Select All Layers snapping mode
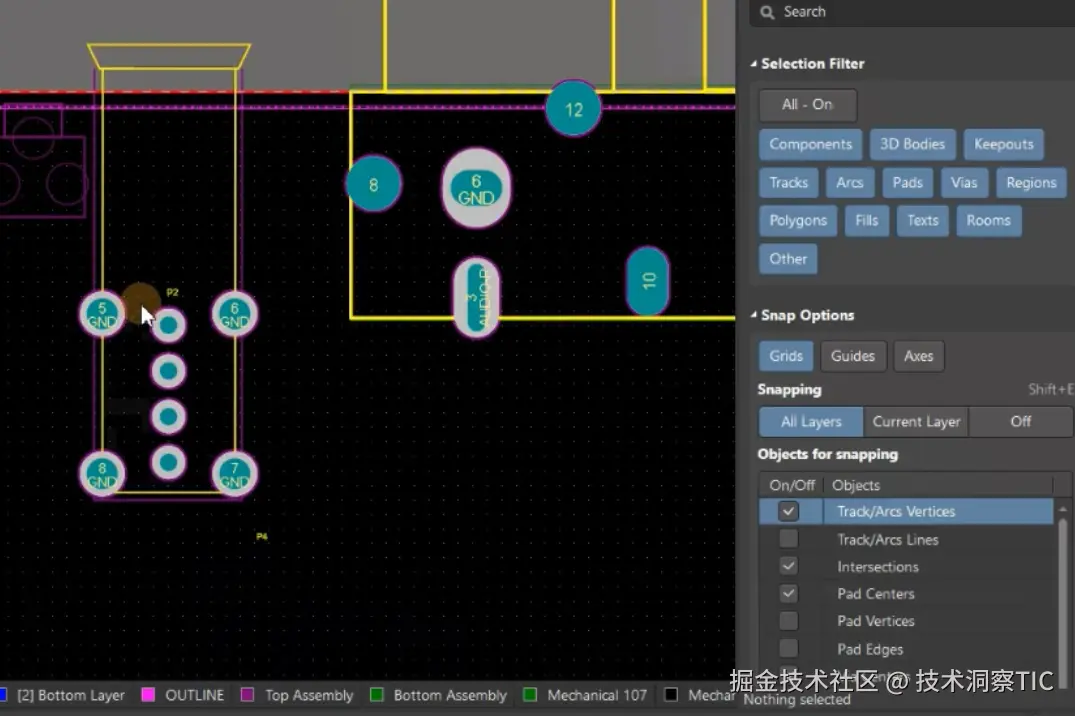 pyautogui.click(x=811, y=422)
